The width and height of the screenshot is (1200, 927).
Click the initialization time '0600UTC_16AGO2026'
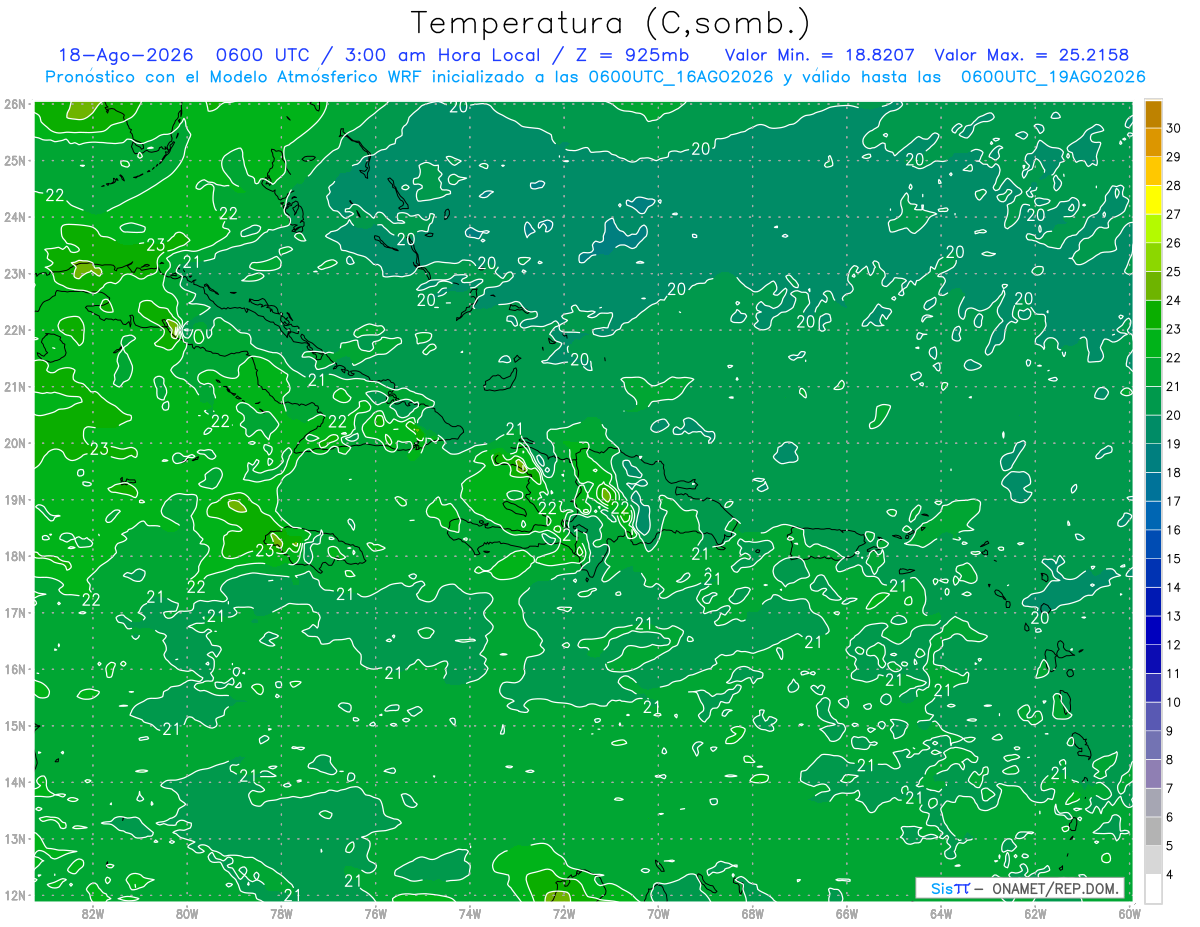pyautogui.click(x=681, y=77)
